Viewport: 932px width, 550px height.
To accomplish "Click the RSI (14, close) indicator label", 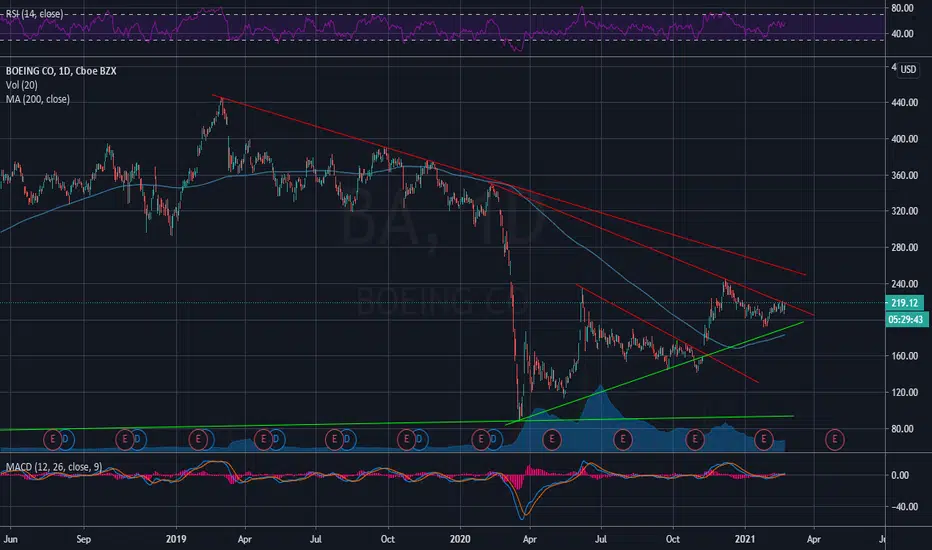I will (x=34, y=14).
